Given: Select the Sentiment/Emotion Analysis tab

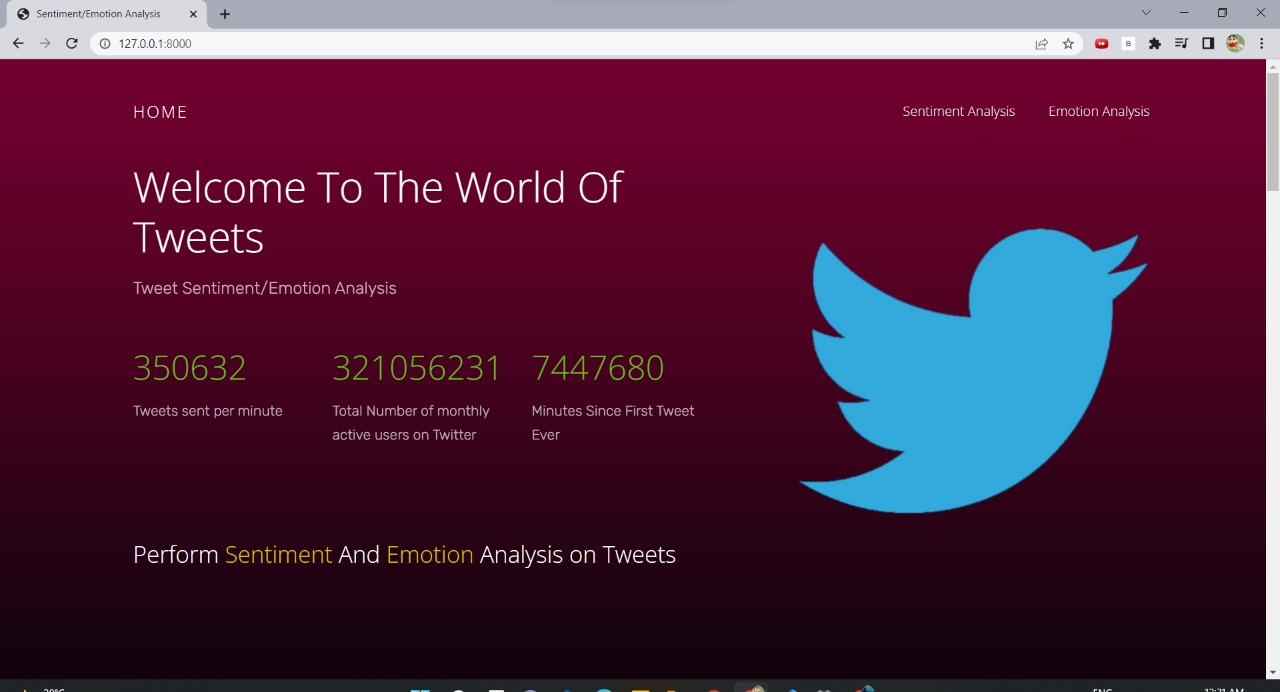Looking at the screenshot, I should (x=98, y=14).
